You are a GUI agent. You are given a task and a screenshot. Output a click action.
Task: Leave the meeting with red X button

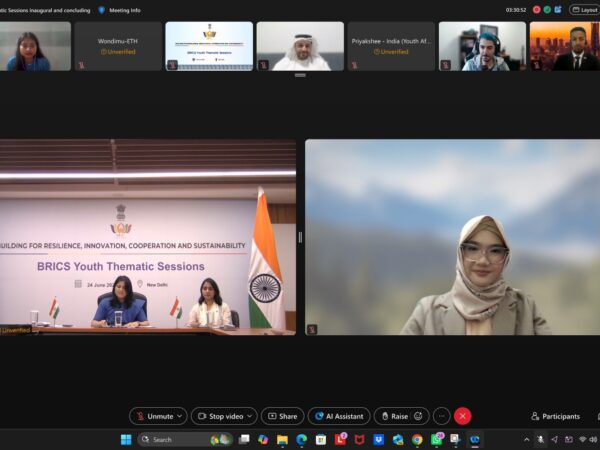[463, 416]
